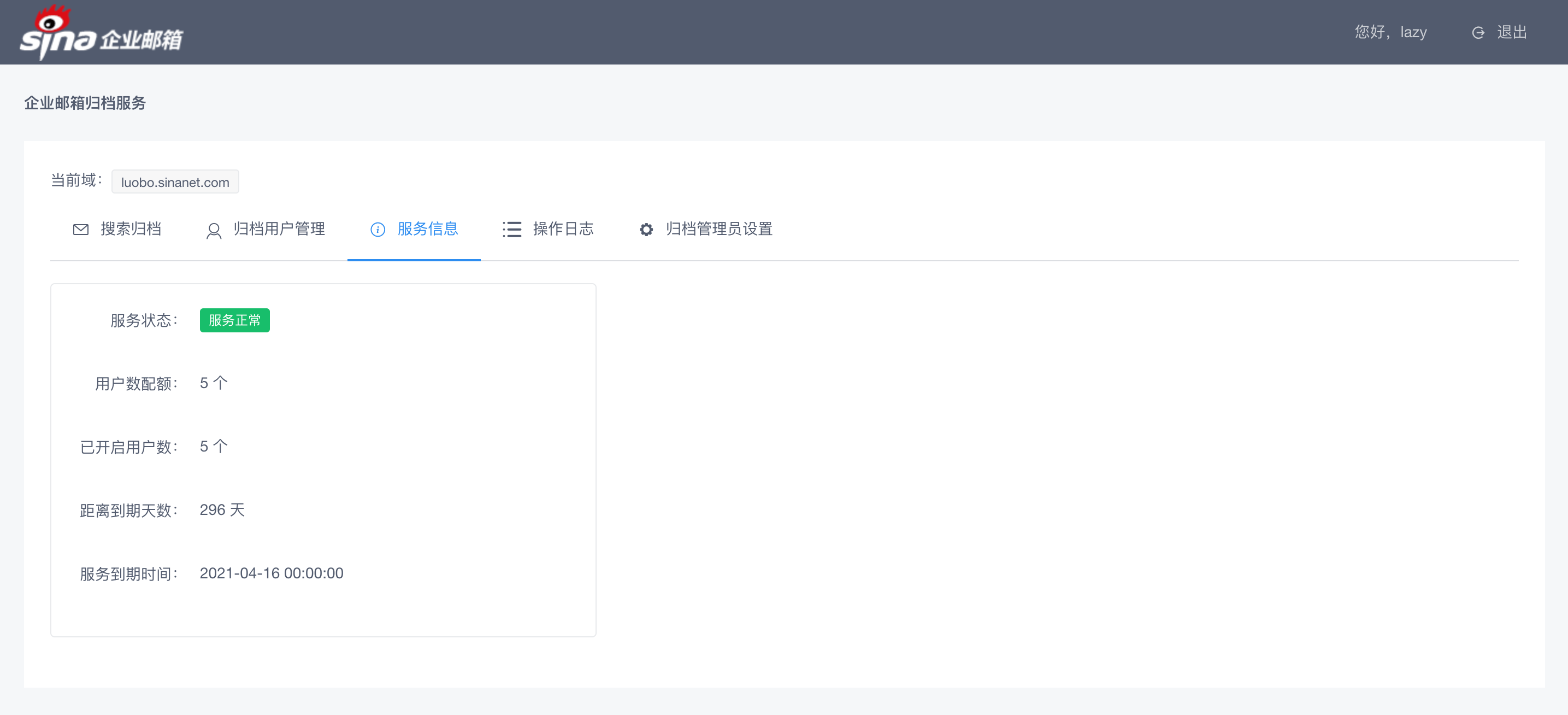Click the envelope icon for archive search
The height and width of the screenshot is (715, 1568).
point(80,230)
